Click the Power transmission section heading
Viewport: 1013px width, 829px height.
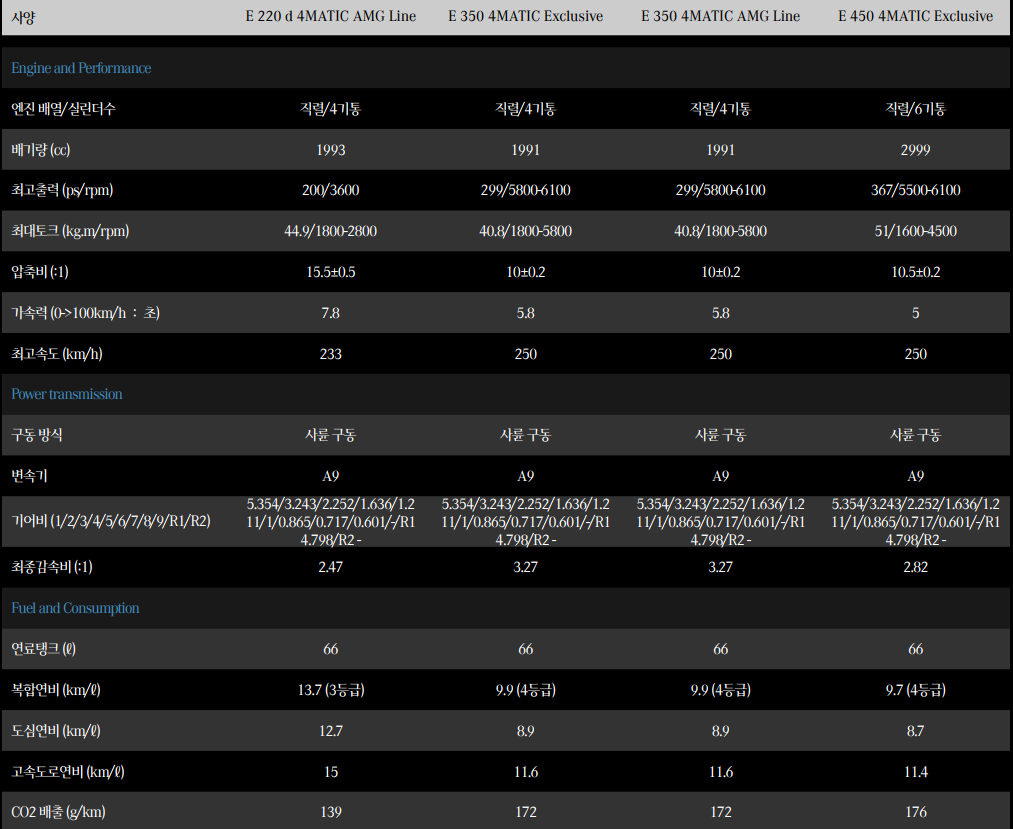click(x=67, y=394)
